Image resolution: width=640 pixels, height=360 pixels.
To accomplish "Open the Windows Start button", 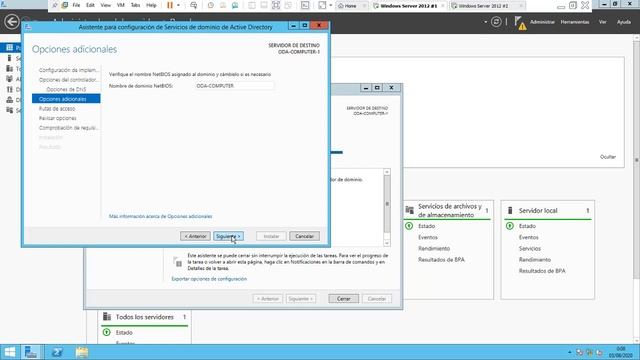I will coord(9,352).
